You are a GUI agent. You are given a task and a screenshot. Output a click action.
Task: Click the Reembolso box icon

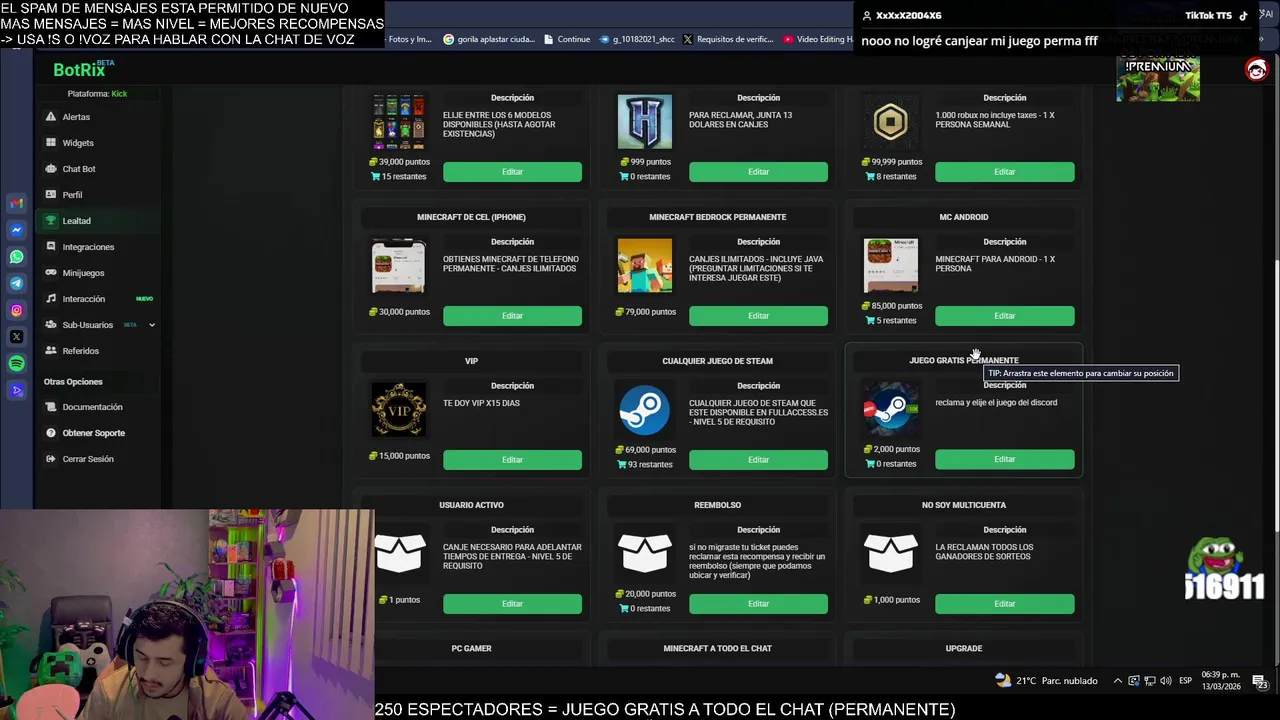[x=644, y=552]
